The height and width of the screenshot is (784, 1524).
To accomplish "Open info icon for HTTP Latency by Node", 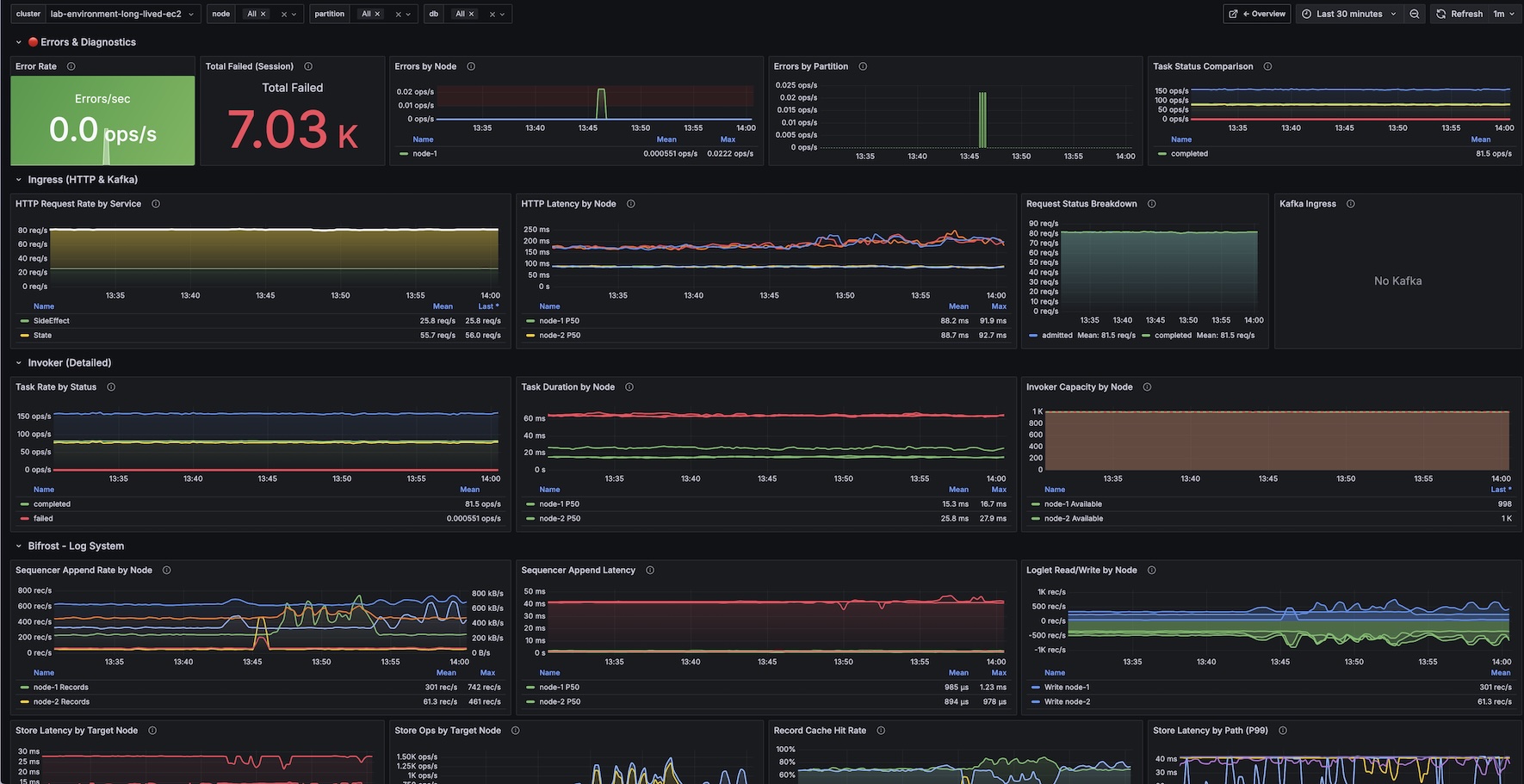I will [x=631, y=204].
